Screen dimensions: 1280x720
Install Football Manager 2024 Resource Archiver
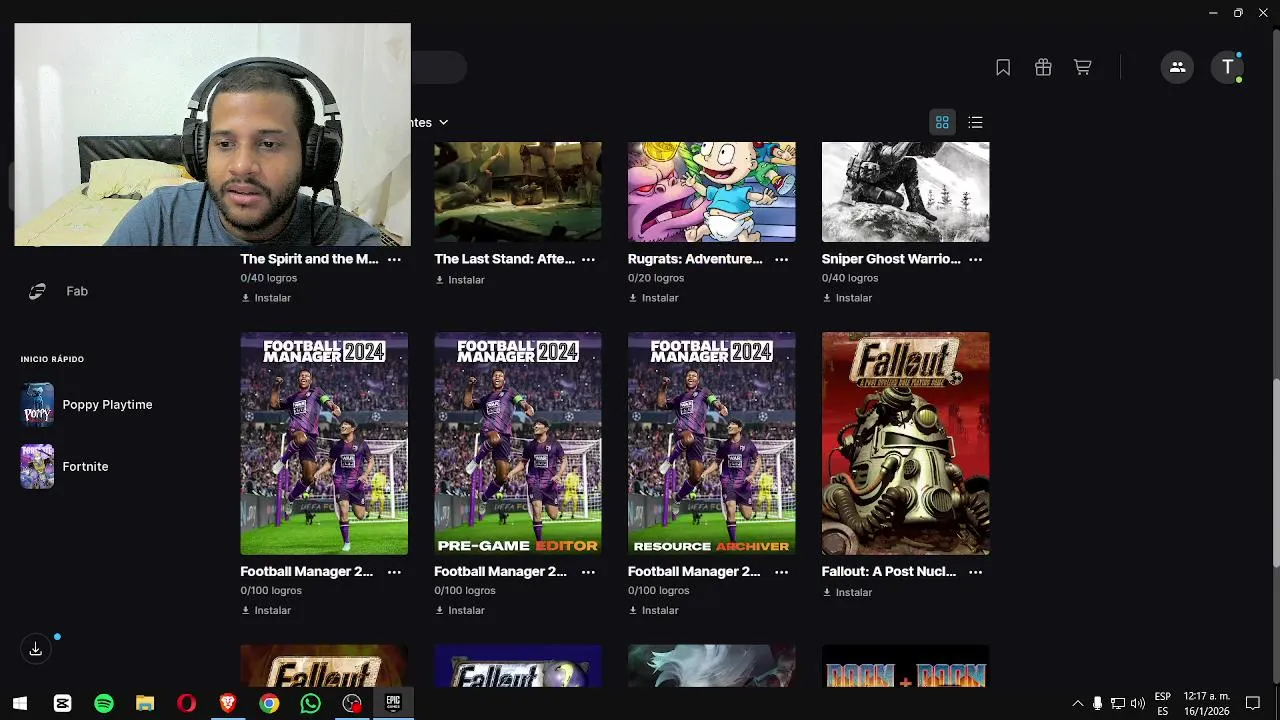(653, 610)
